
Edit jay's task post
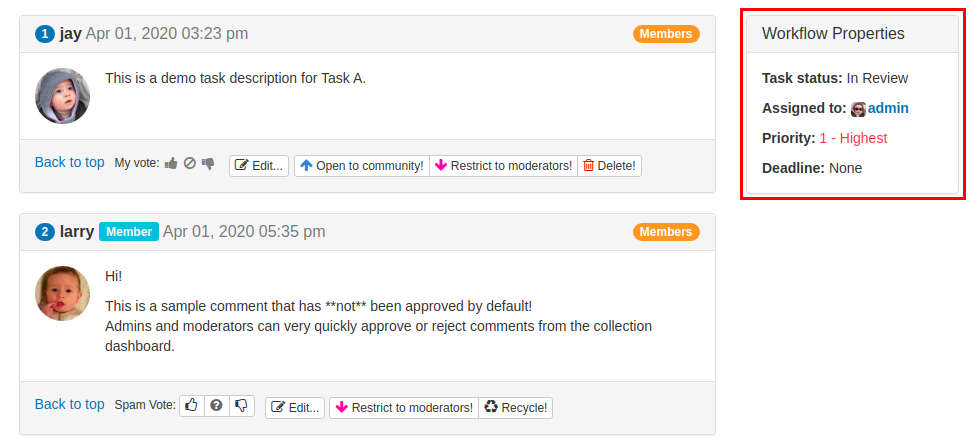click(259, 166)
